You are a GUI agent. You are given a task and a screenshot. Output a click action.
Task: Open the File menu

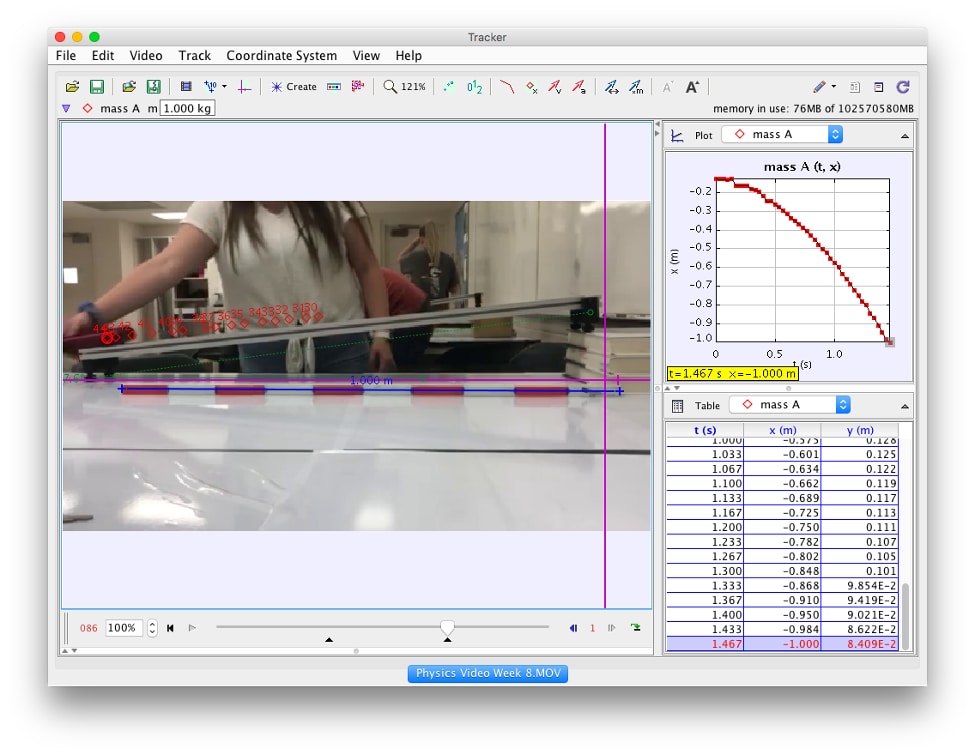click(x=66, y=55)
